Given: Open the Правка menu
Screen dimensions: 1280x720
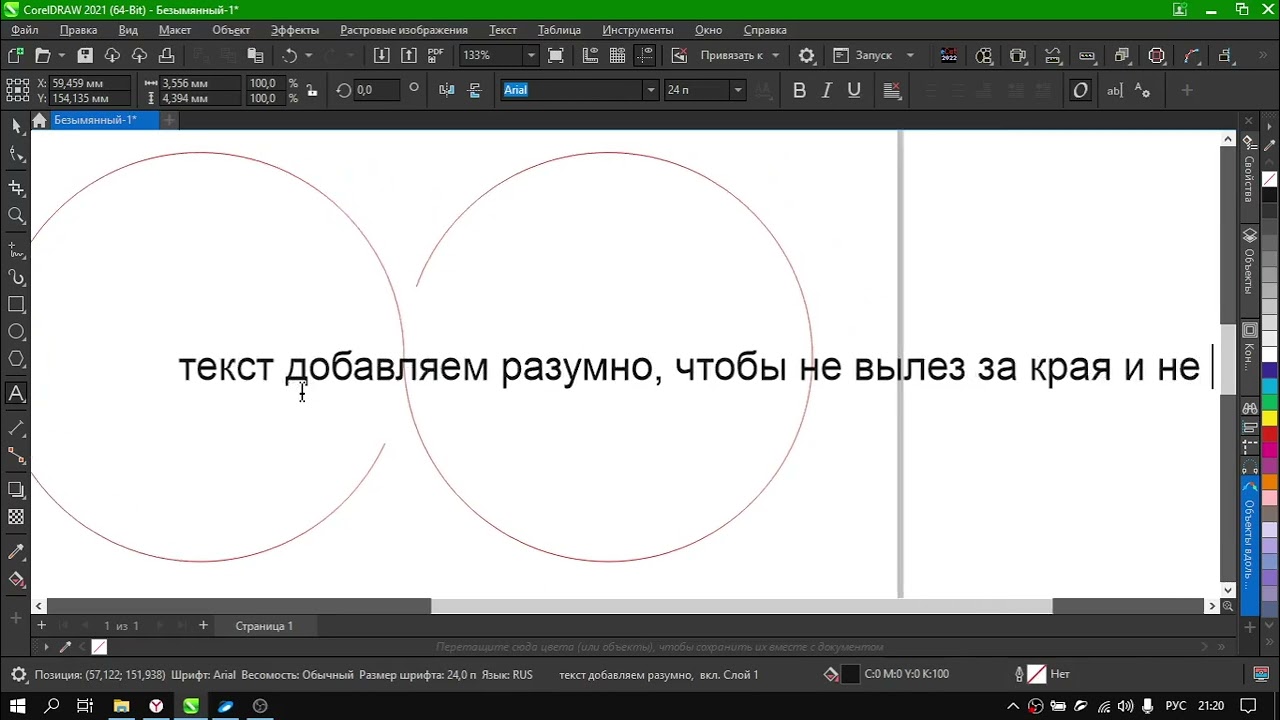Looking at the screenshot, I should click(x=78, y=30).
